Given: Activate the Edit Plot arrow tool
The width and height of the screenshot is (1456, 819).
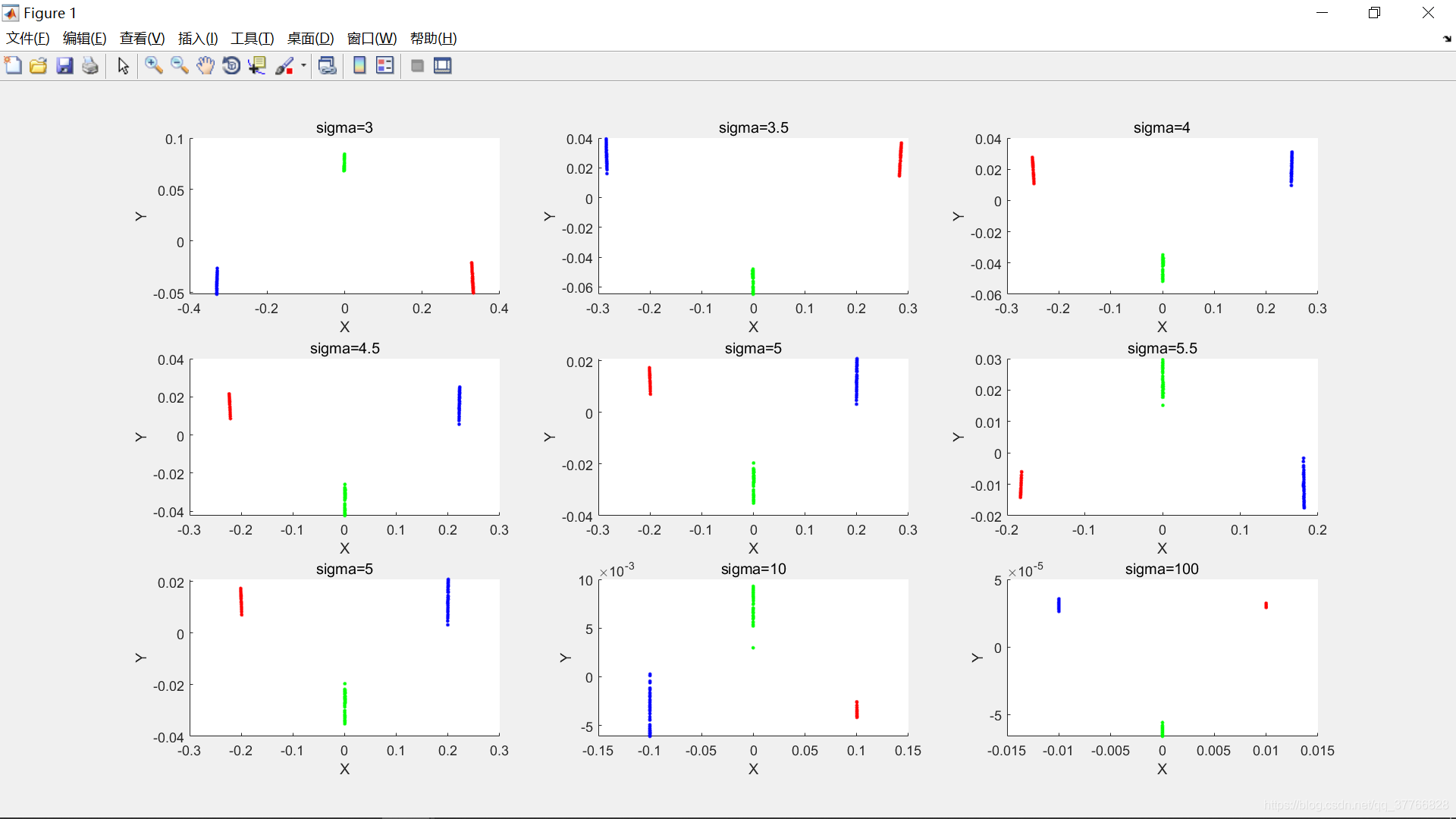Looking at the screenshot, I should 124,66.
